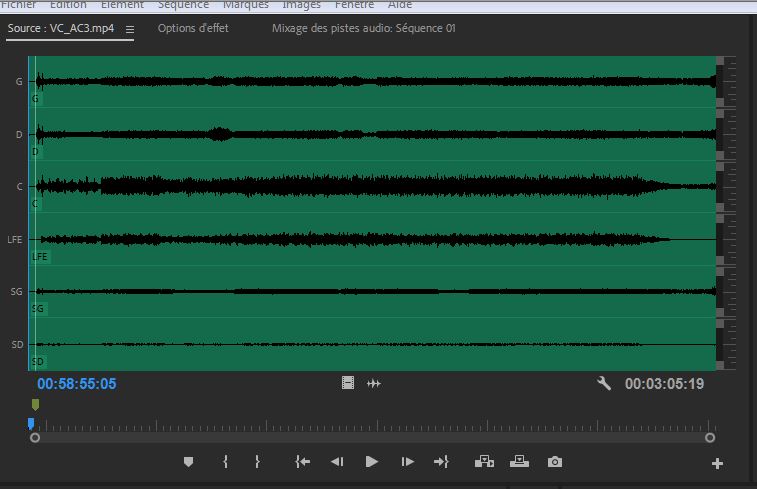Click the Mark In bracket icon
Image resolution: width=757 pixels, height=489 pixels.
pos(226,462)
